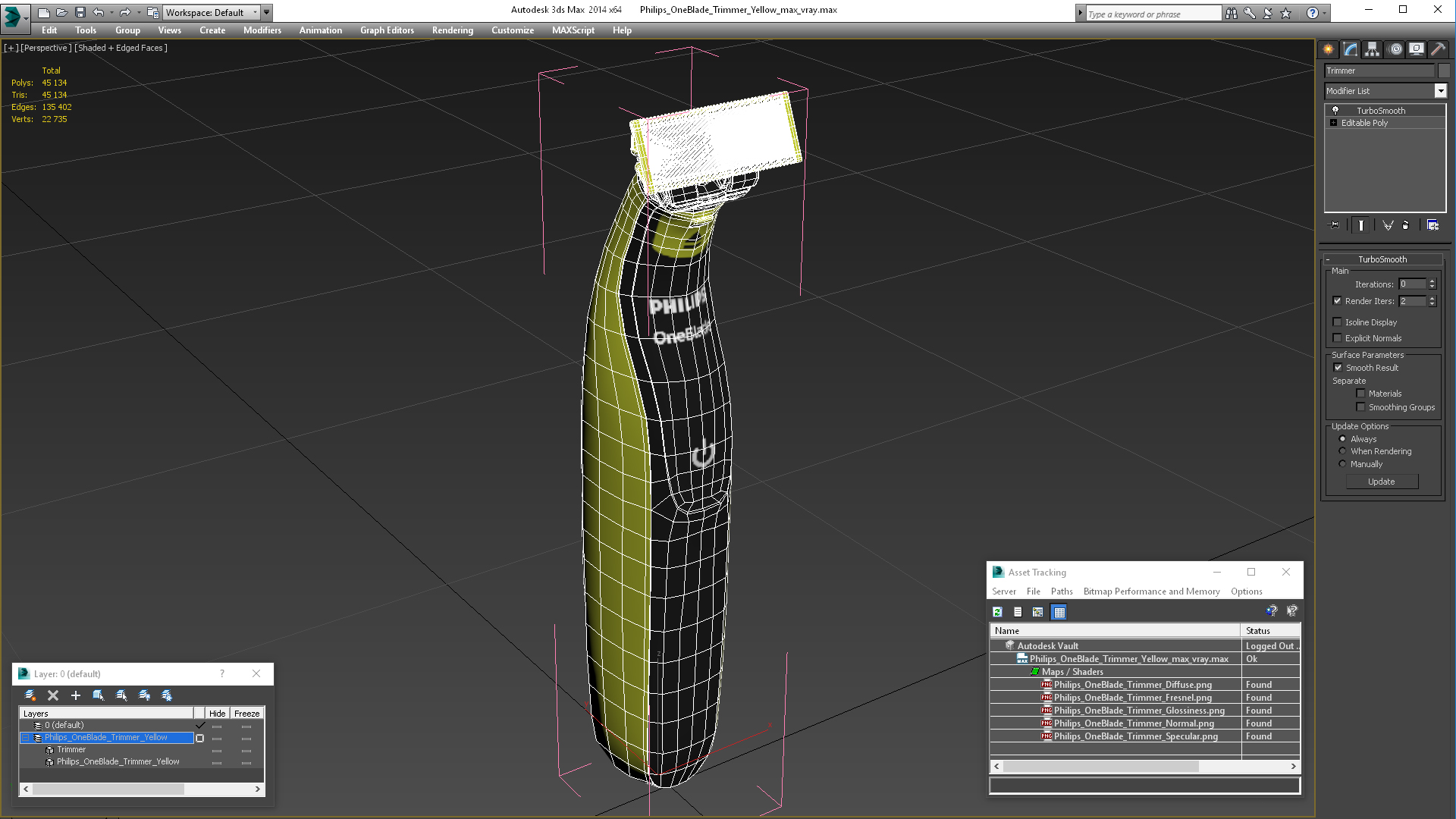This screenshot has height=819, width=1456.
Task: Enable Isoline Display checkbox
Action: 1338,322
